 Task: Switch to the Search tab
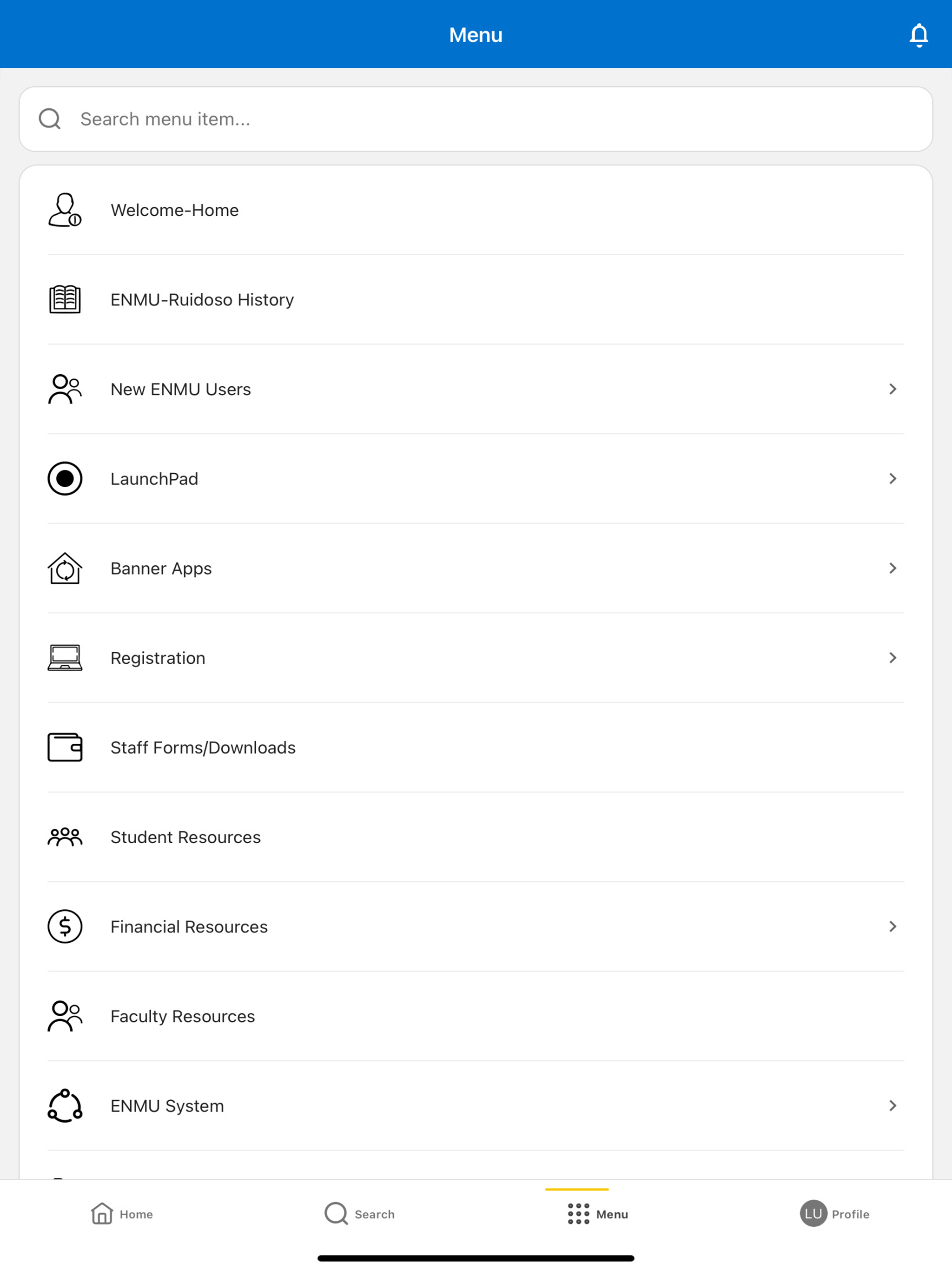coord(359,1214)
